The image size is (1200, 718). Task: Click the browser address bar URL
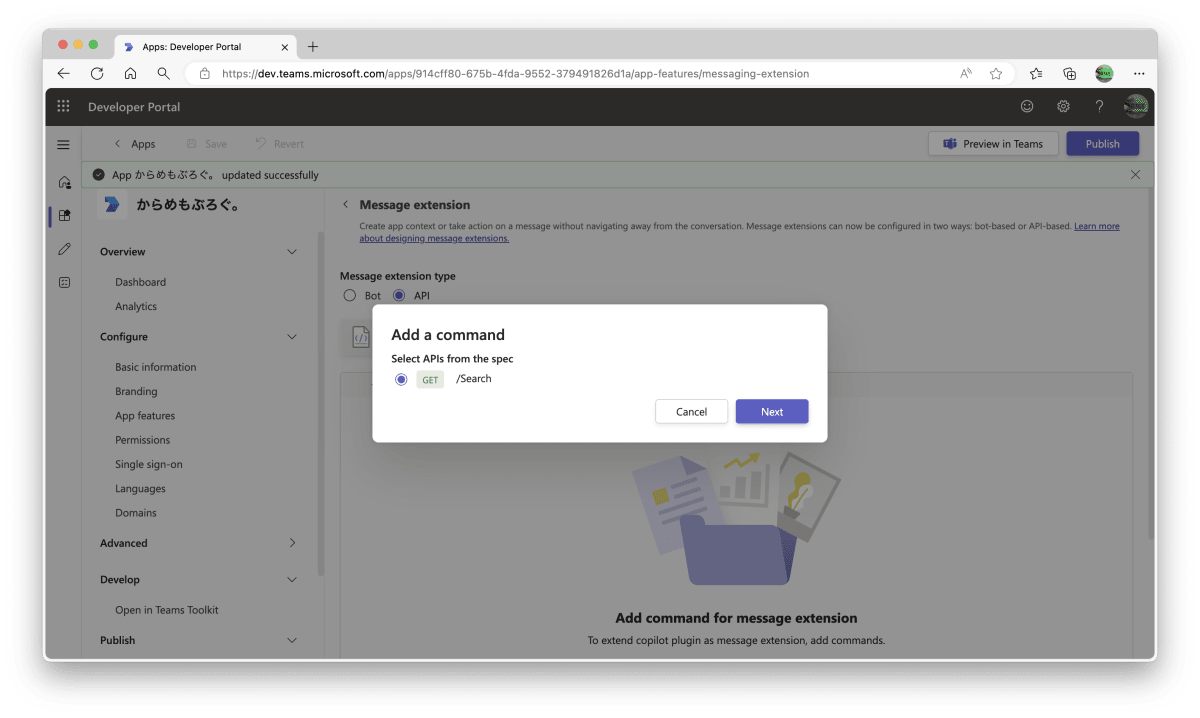pyautogui.click(x=515, y=73)
